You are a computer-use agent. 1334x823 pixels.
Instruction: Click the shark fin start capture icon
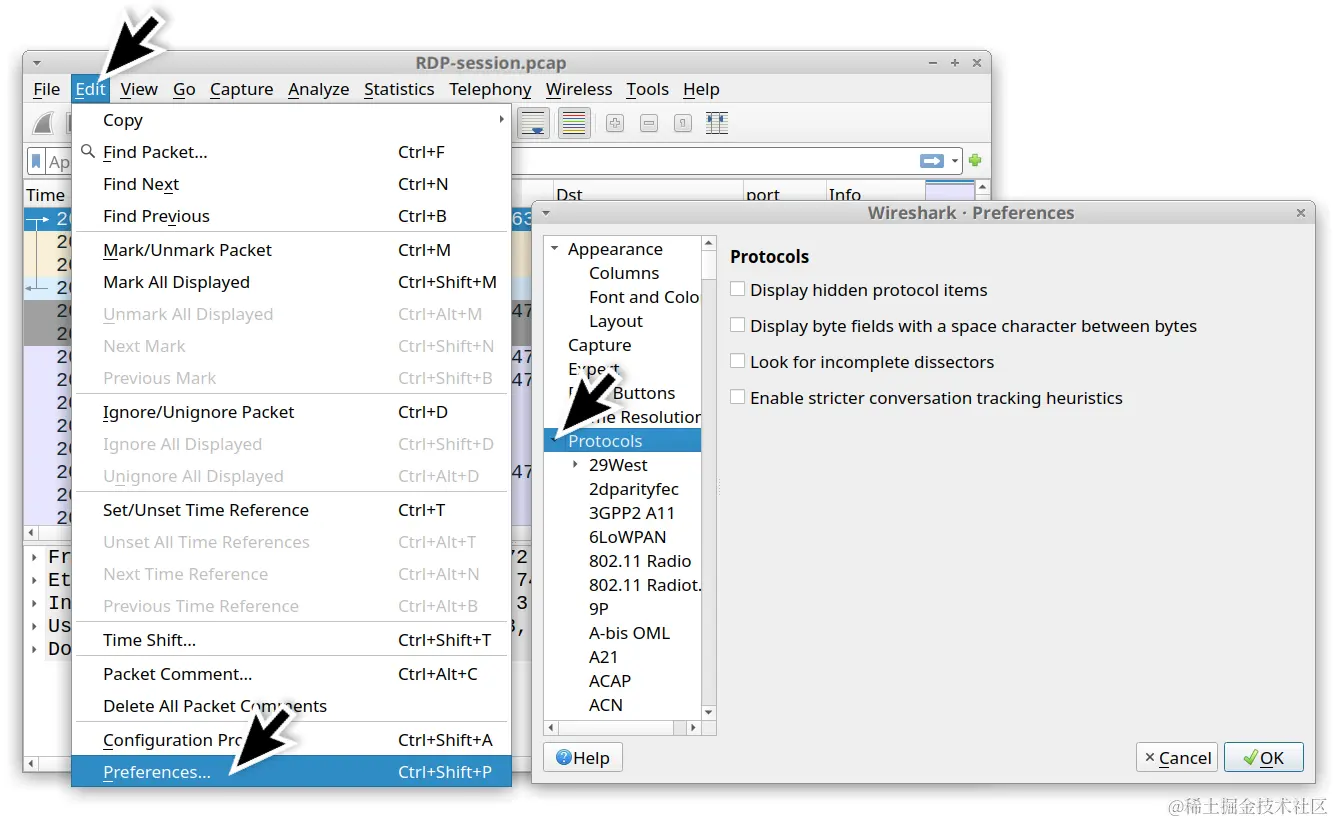pos(44,122)
